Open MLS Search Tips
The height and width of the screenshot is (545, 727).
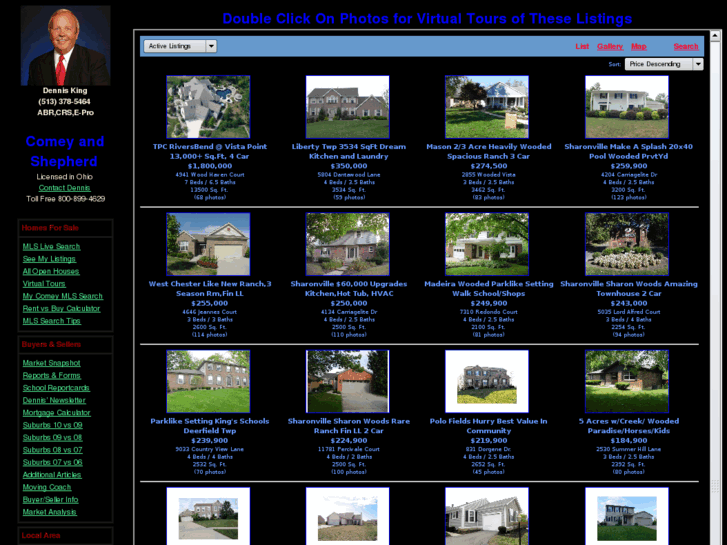(51, 321)
